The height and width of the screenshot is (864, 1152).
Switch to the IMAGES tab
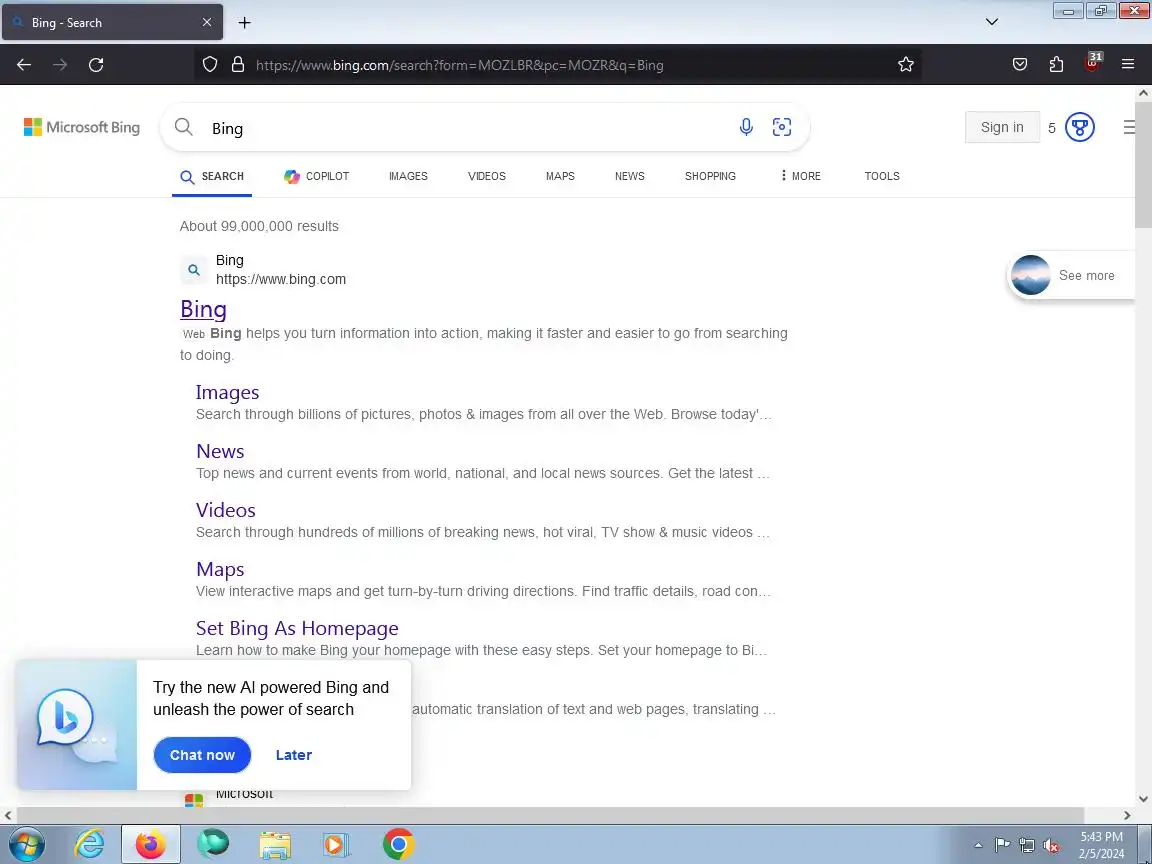click(408, 176)
